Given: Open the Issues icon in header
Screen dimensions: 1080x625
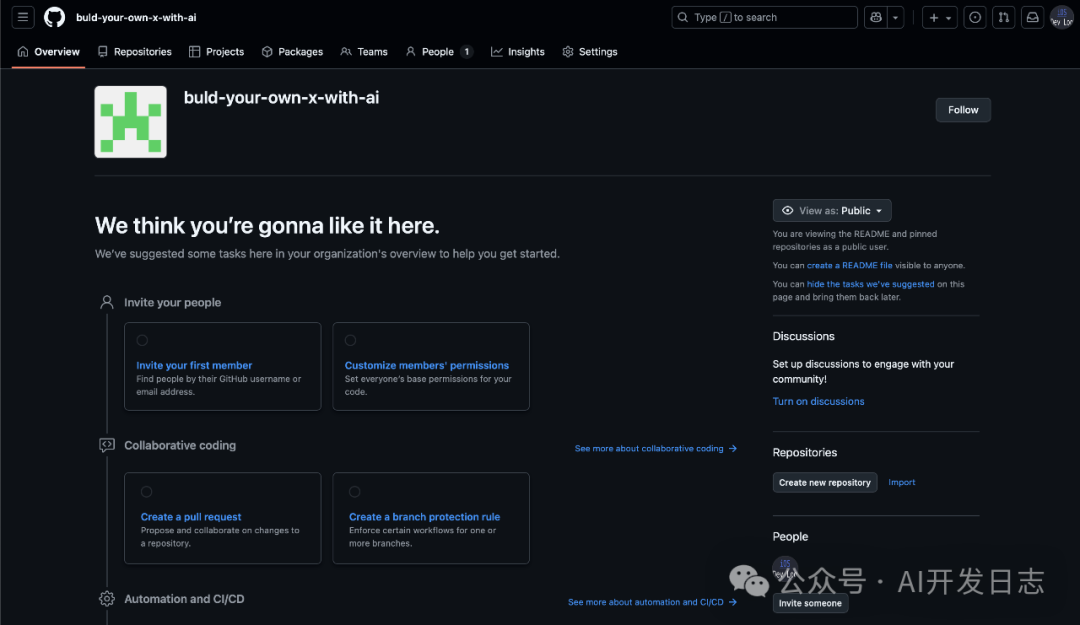Looking at the screenshot, I should [975, 17].
